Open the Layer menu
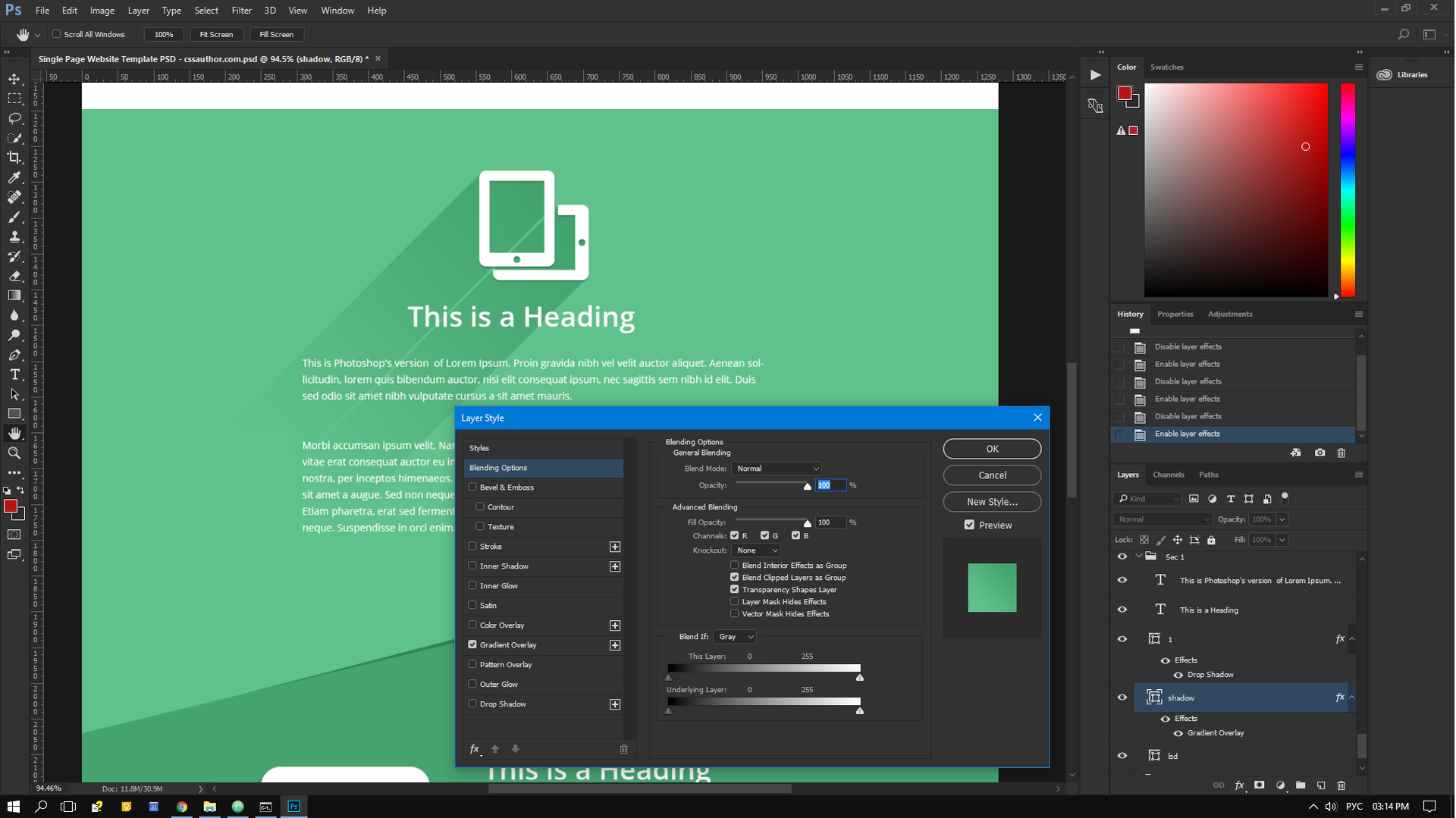Screen dimensions: 1456x818 click(138, 11)
